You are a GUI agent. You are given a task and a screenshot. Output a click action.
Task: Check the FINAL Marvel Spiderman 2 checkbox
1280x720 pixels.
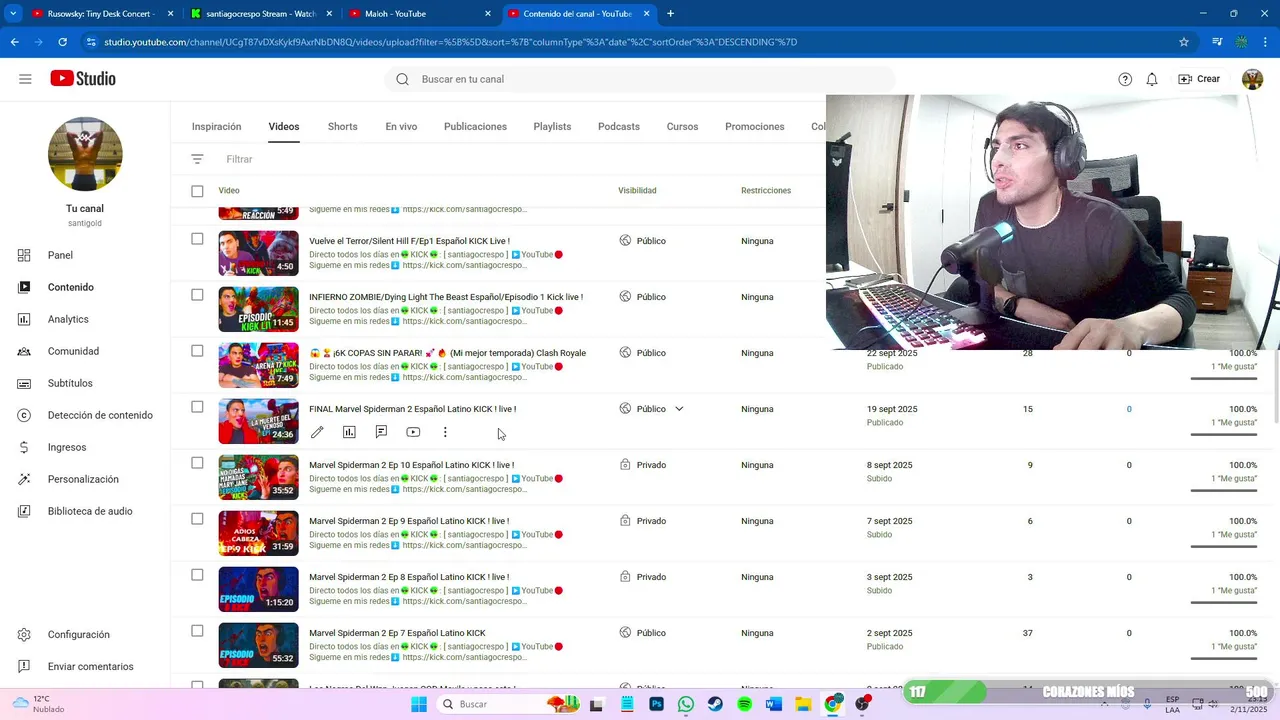tap(197, 407)
